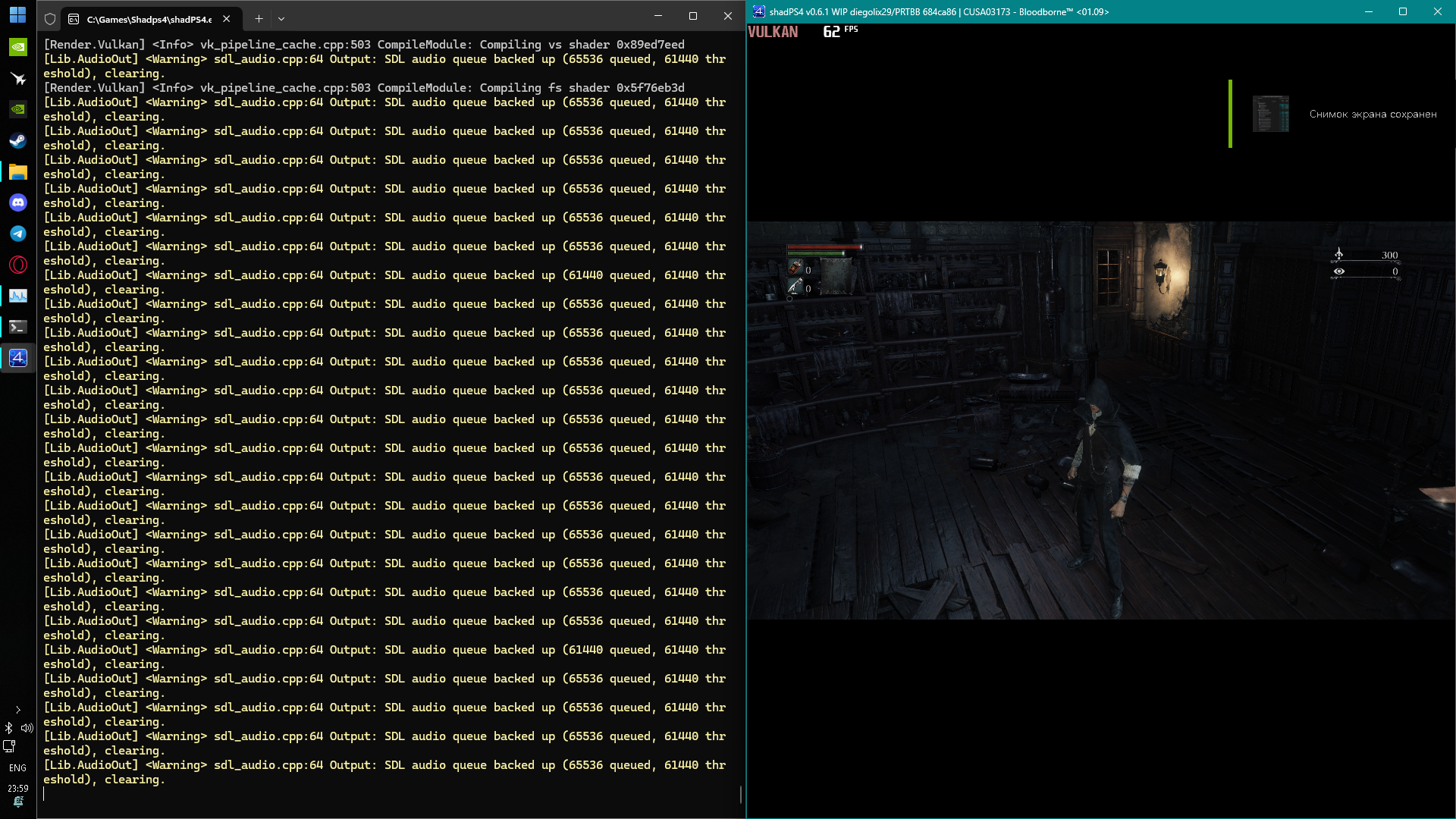
Task: Open Steam from the taskbar
Action: [17, 140]
